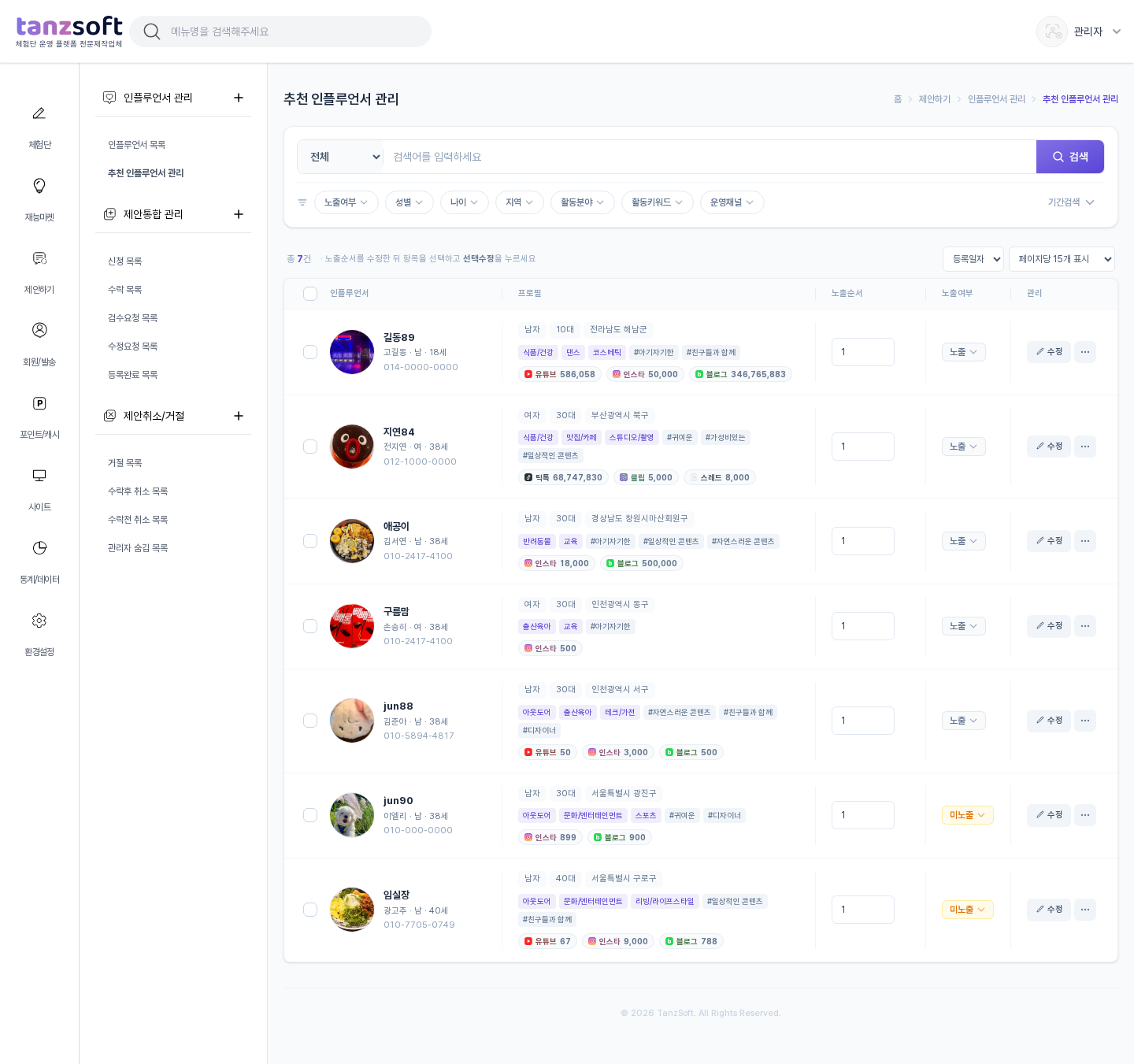Open the 회원/발송 user icon

(39, 330)
